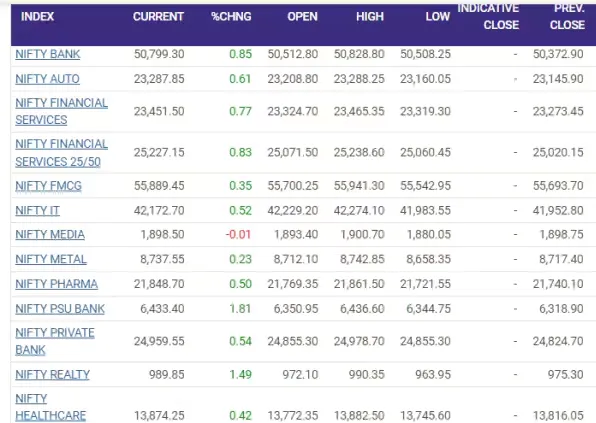Open NIFTY FINANCIAL SERVICES 25/50 link
Image resolution: width=596 pixels, height=423 pixels.
click(61, 153)
